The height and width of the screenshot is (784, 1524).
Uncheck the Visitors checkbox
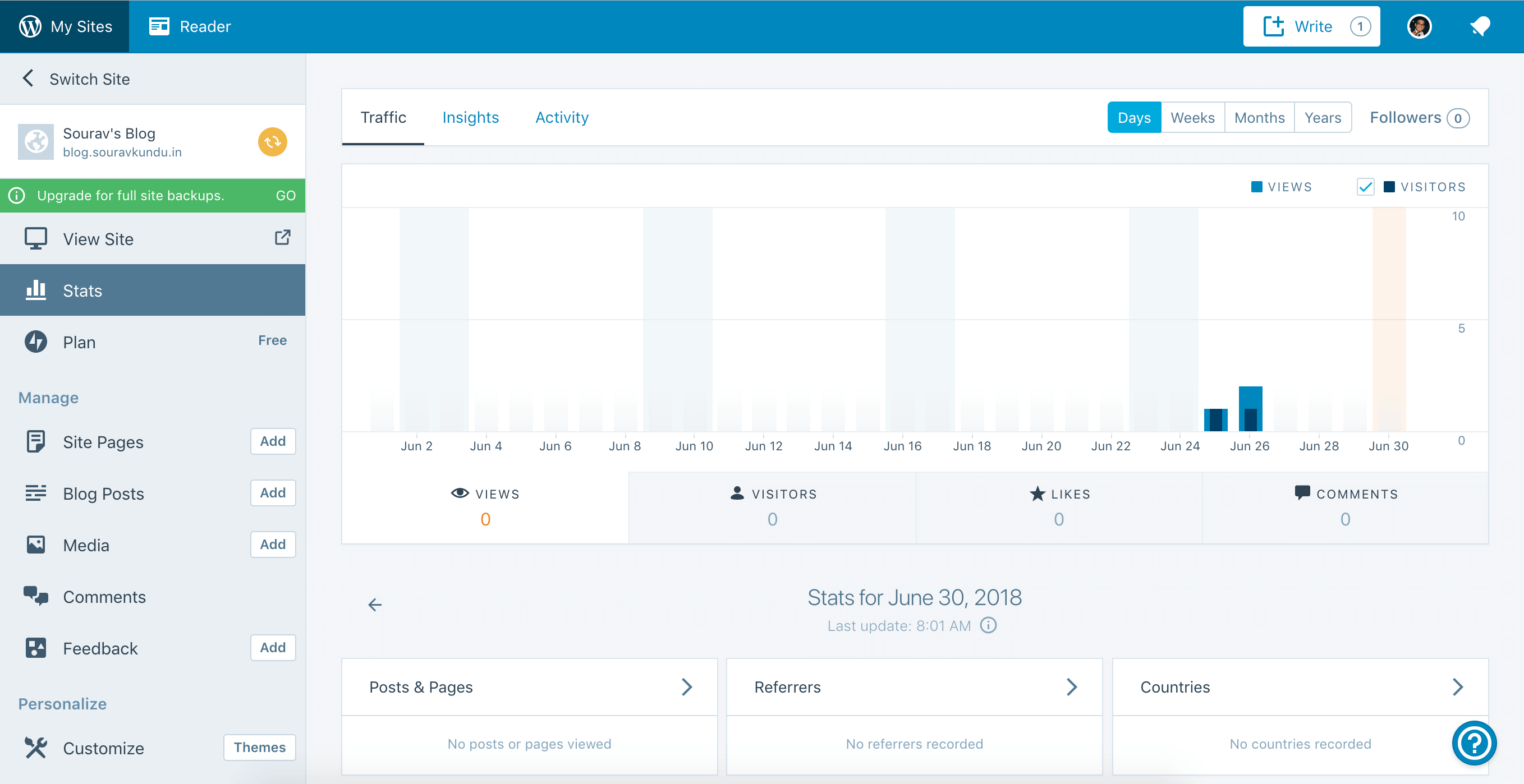coord(1365,186)
